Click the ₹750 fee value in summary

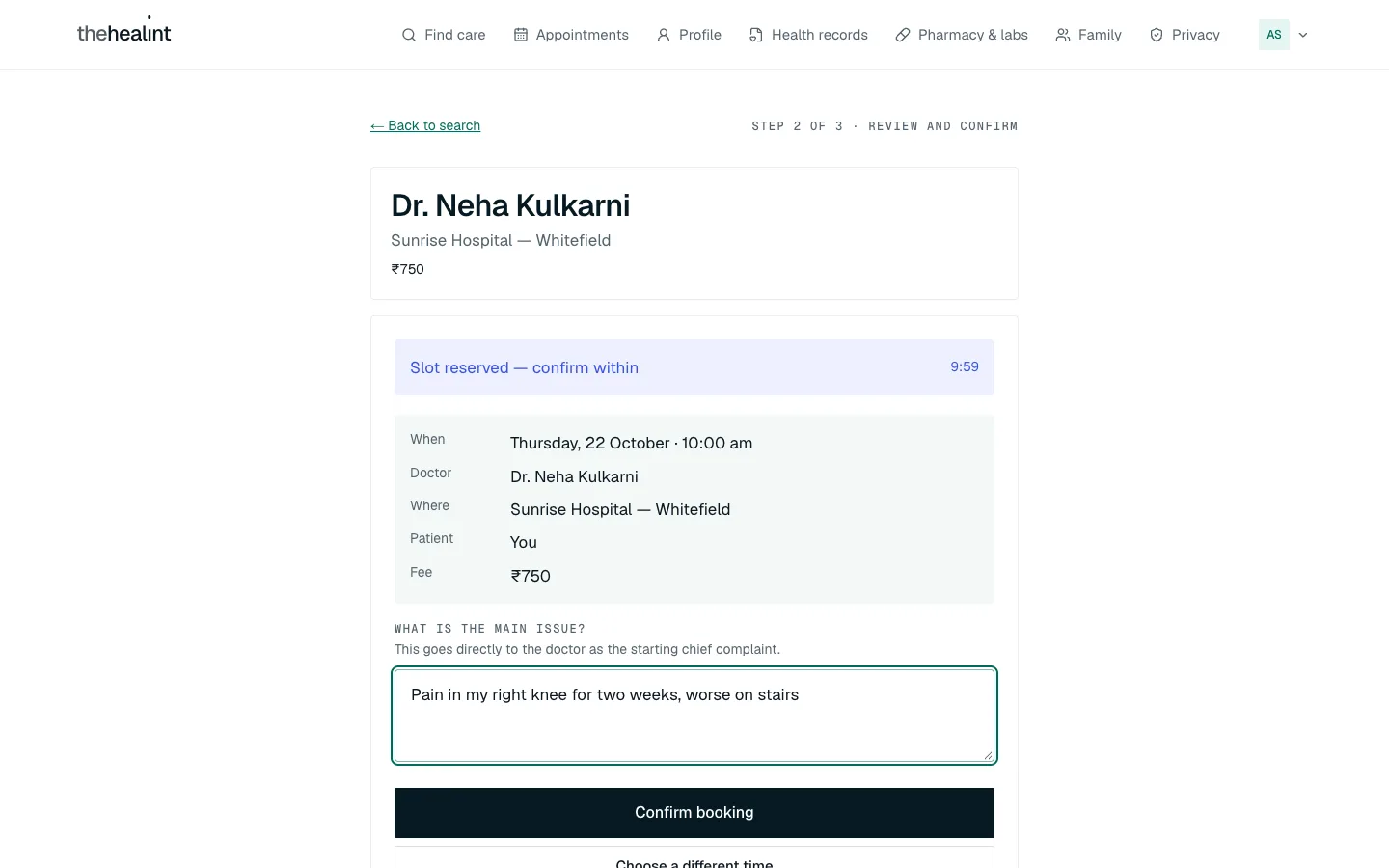pos(531,576)
